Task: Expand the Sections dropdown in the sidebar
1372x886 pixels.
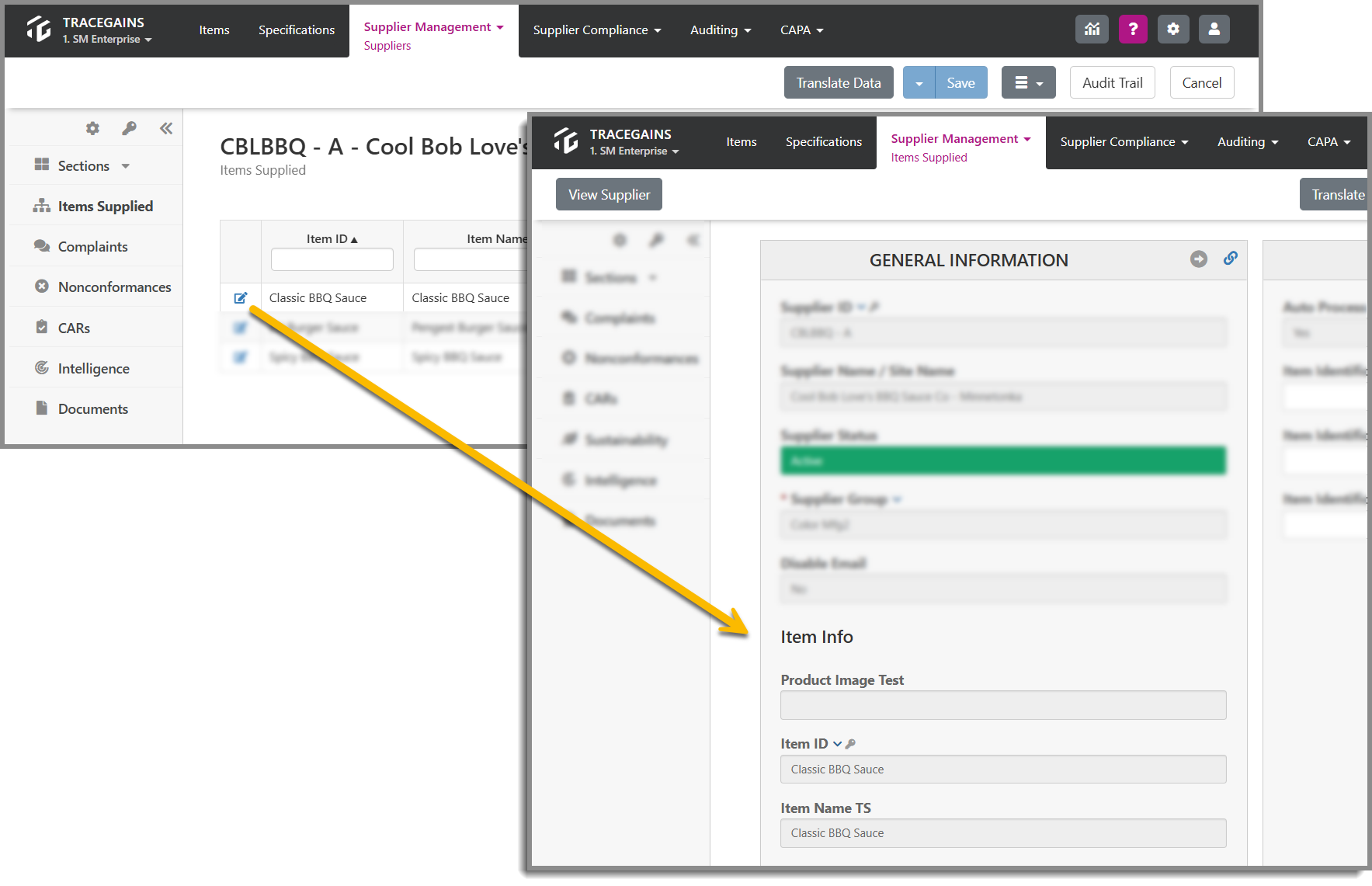Action: pos(125,165)
